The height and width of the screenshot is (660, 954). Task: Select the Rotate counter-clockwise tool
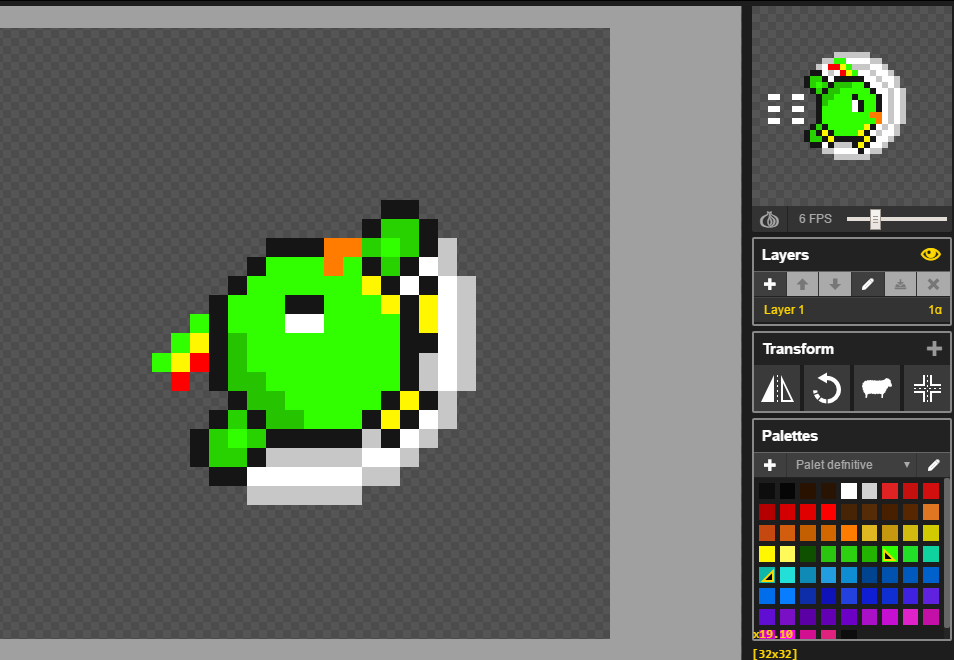(827, 388)
